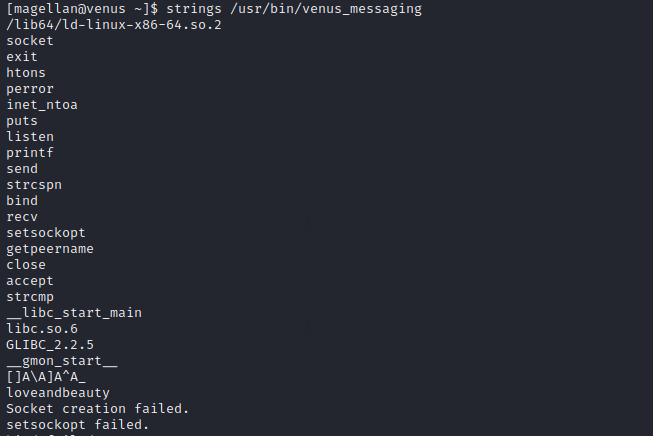Click the 'htons' output line
The width and height of the screenshot is (653, 436).
point(26,73)
